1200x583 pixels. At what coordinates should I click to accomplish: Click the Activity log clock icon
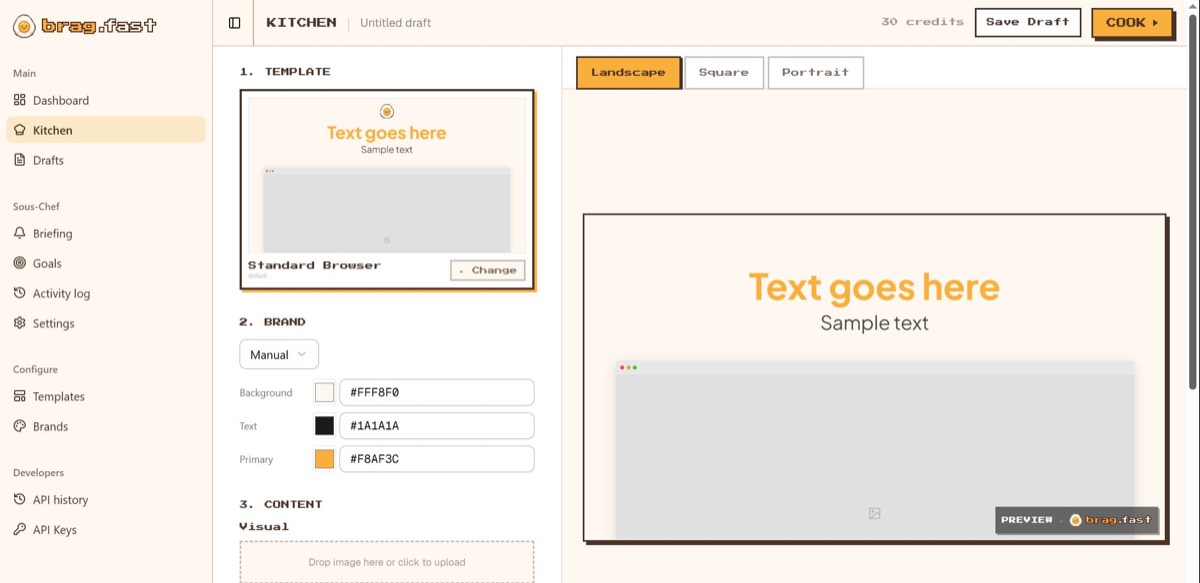[20, 293]
